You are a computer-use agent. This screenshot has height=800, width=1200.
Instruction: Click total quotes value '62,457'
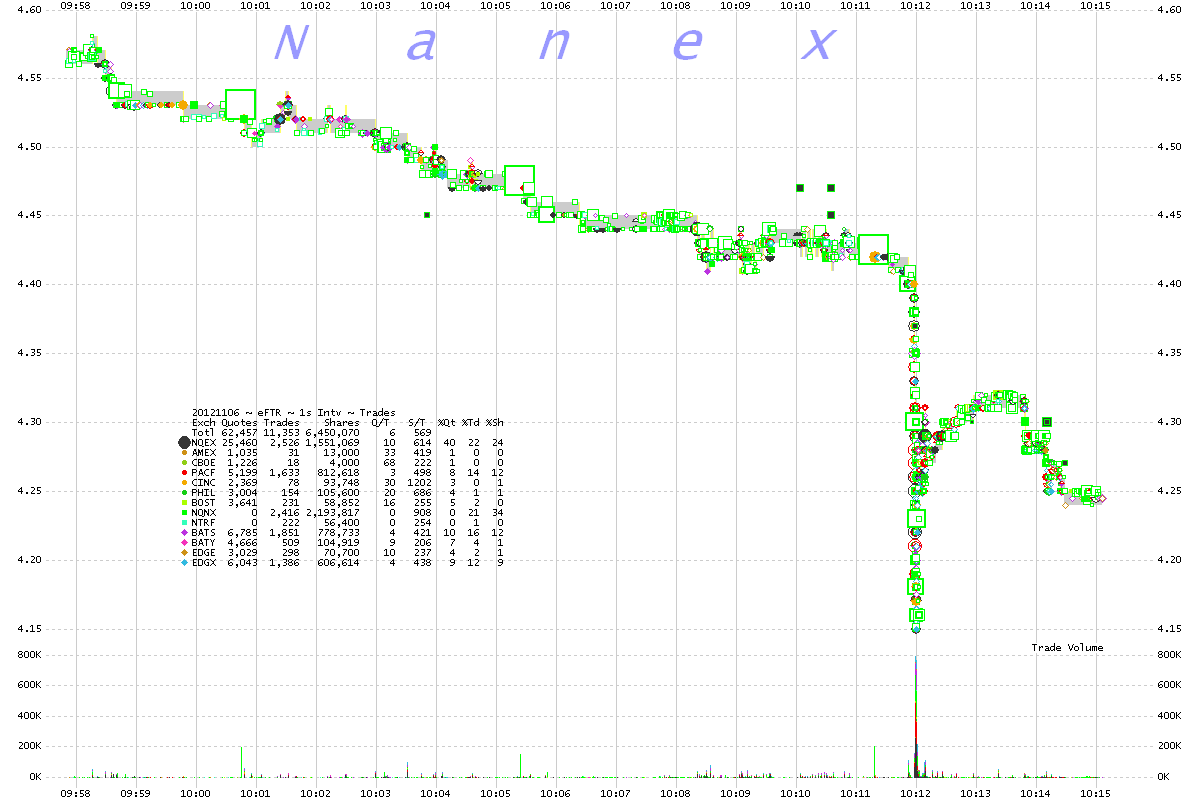[238, 432]
